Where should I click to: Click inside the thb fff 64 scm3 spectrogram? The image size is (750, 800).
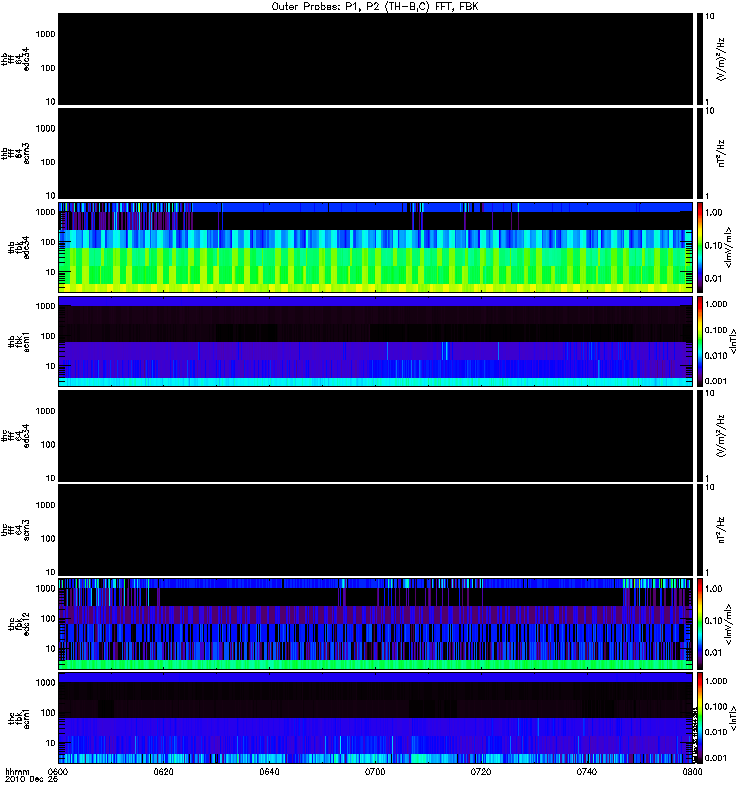[x=375, y=154]
